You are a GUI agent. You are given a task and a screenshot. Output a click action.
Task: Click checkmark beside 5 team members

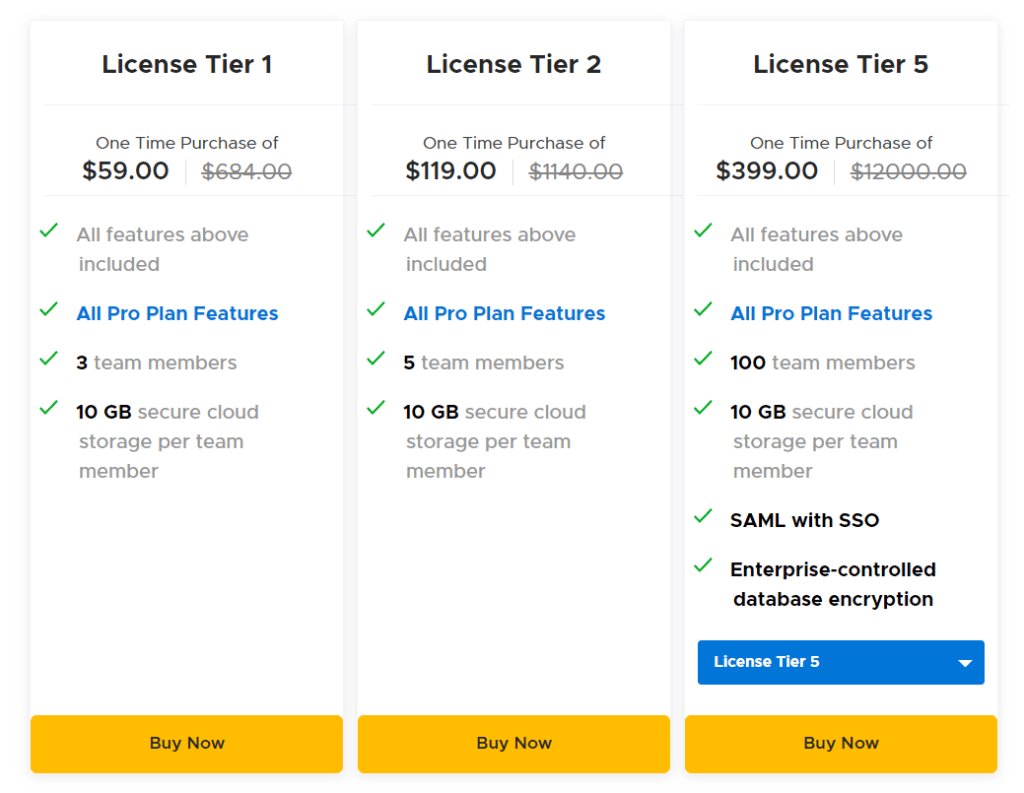tap(375, 358)
